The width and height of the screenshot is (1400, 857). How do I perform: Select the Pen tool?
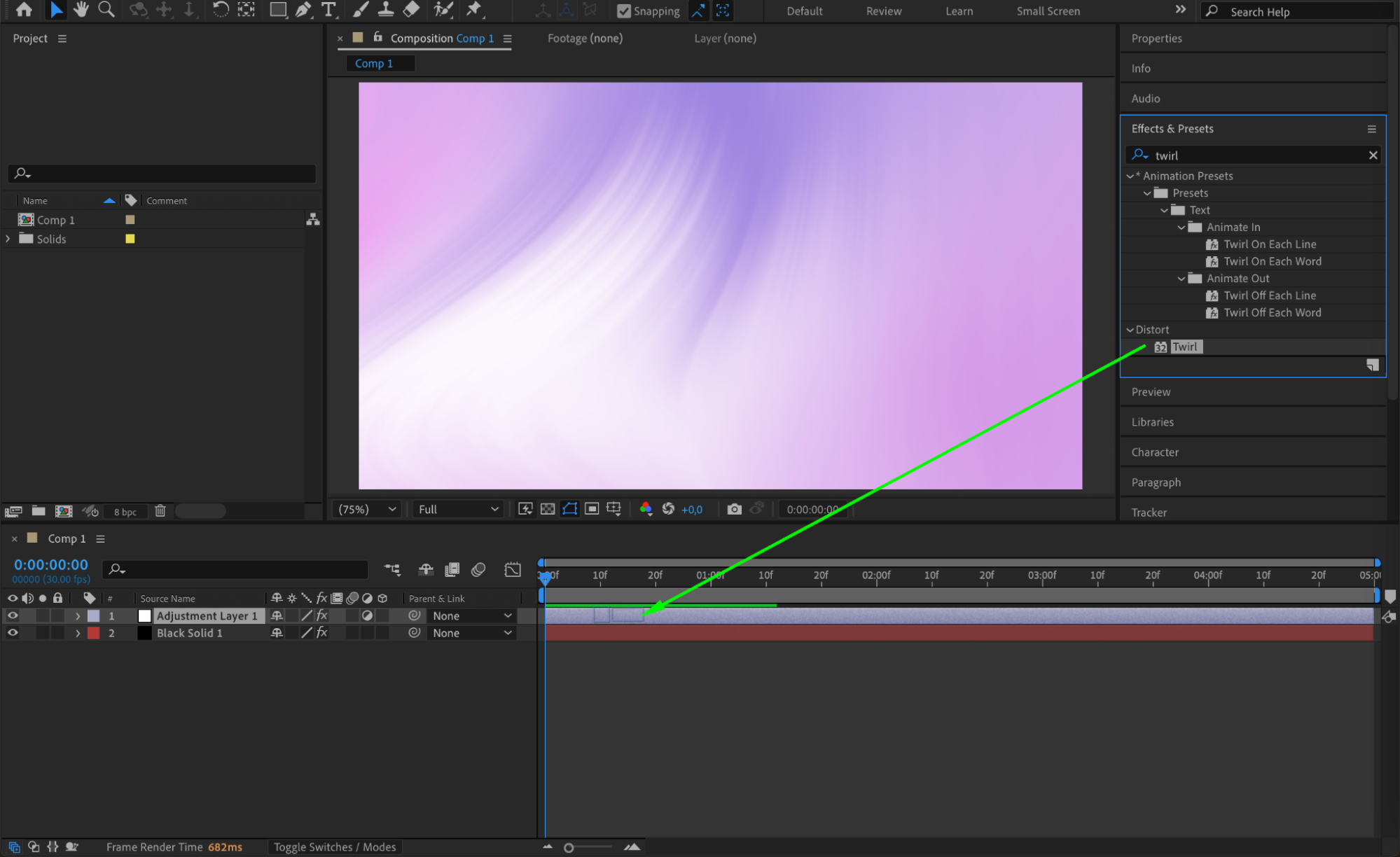click(303, 10)
